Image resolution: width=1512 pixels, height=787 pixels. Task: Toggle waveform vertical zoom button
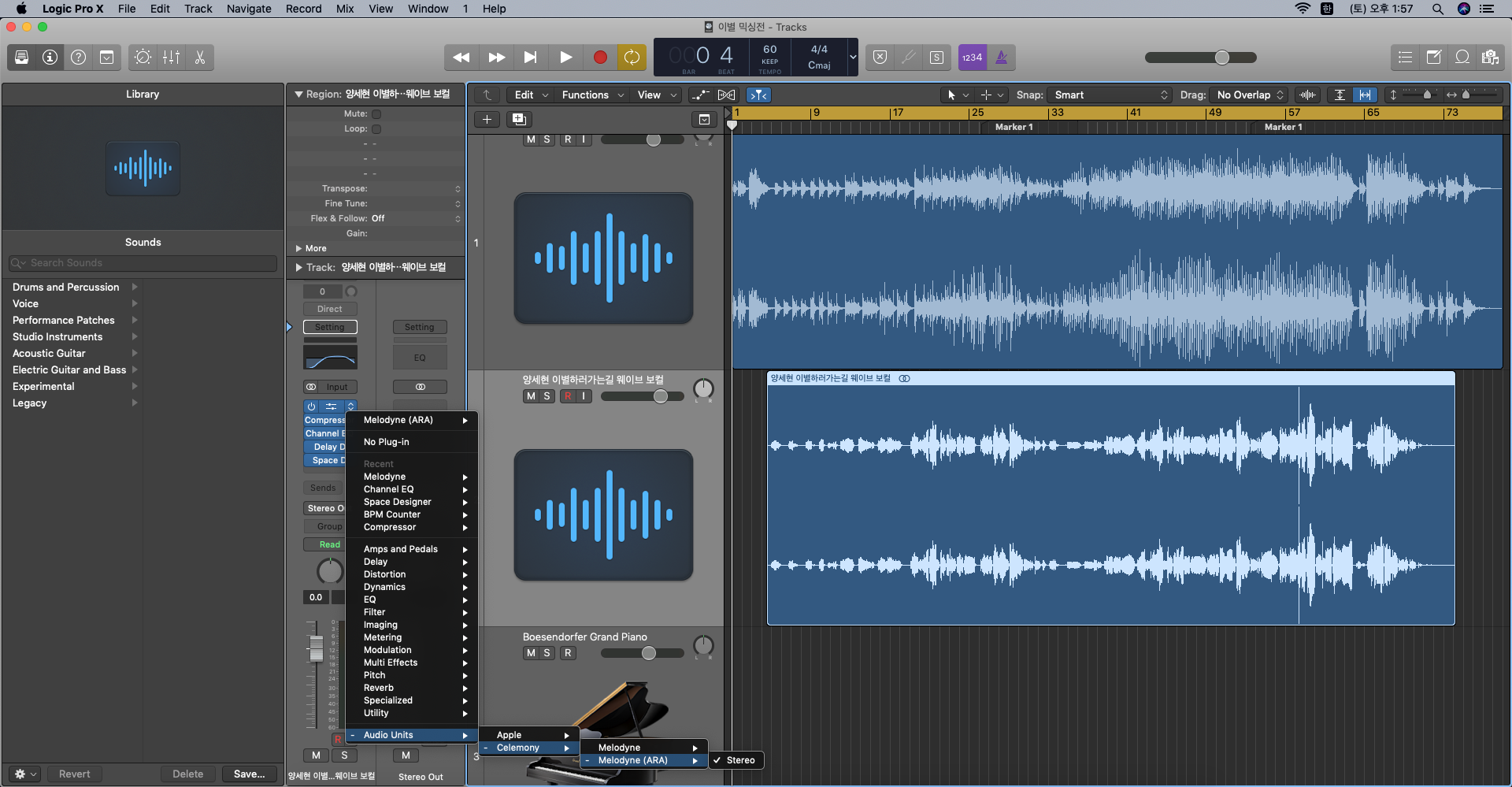pos(1308,95)
